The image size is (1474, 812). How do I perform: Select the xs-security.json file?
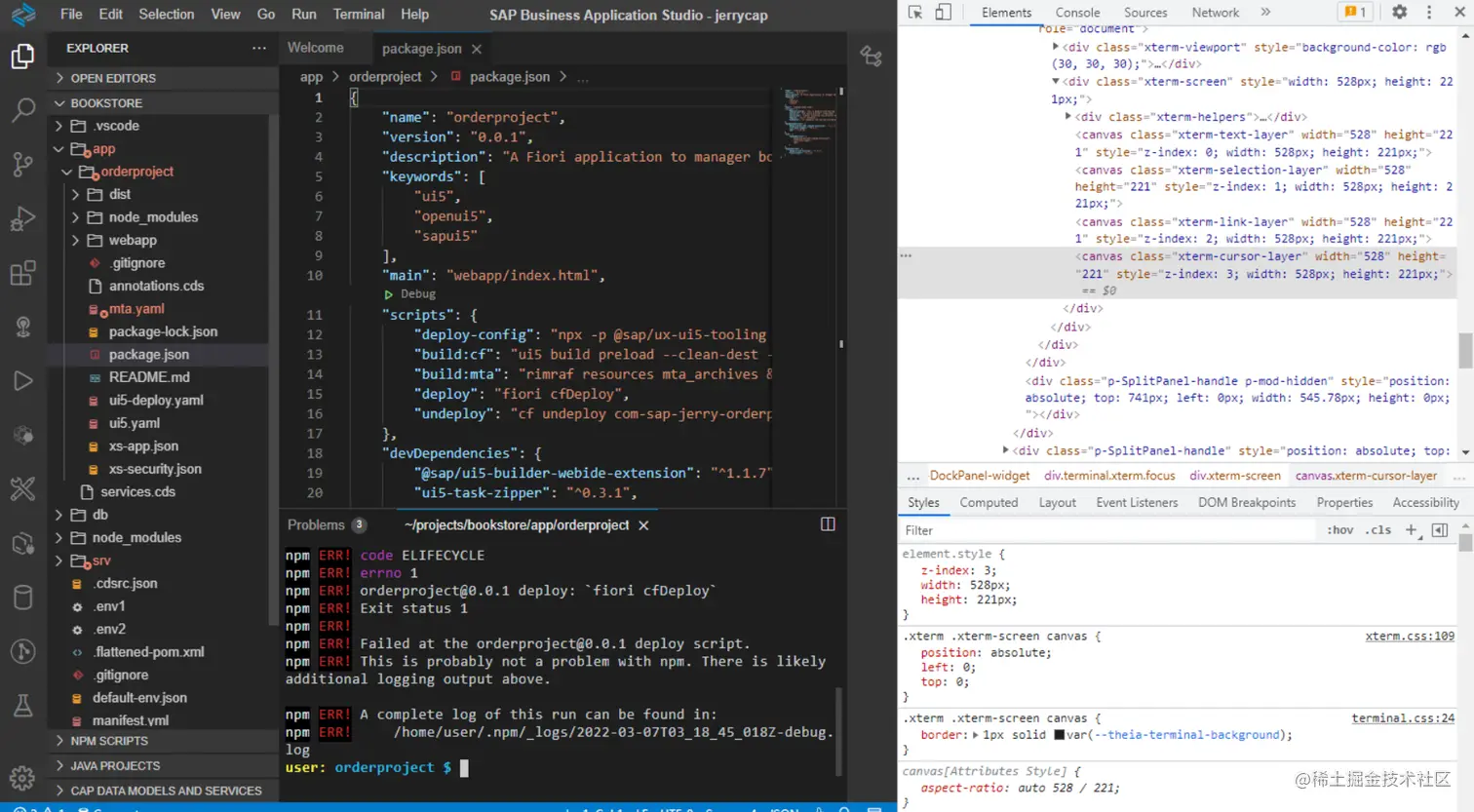pos(155,469)
